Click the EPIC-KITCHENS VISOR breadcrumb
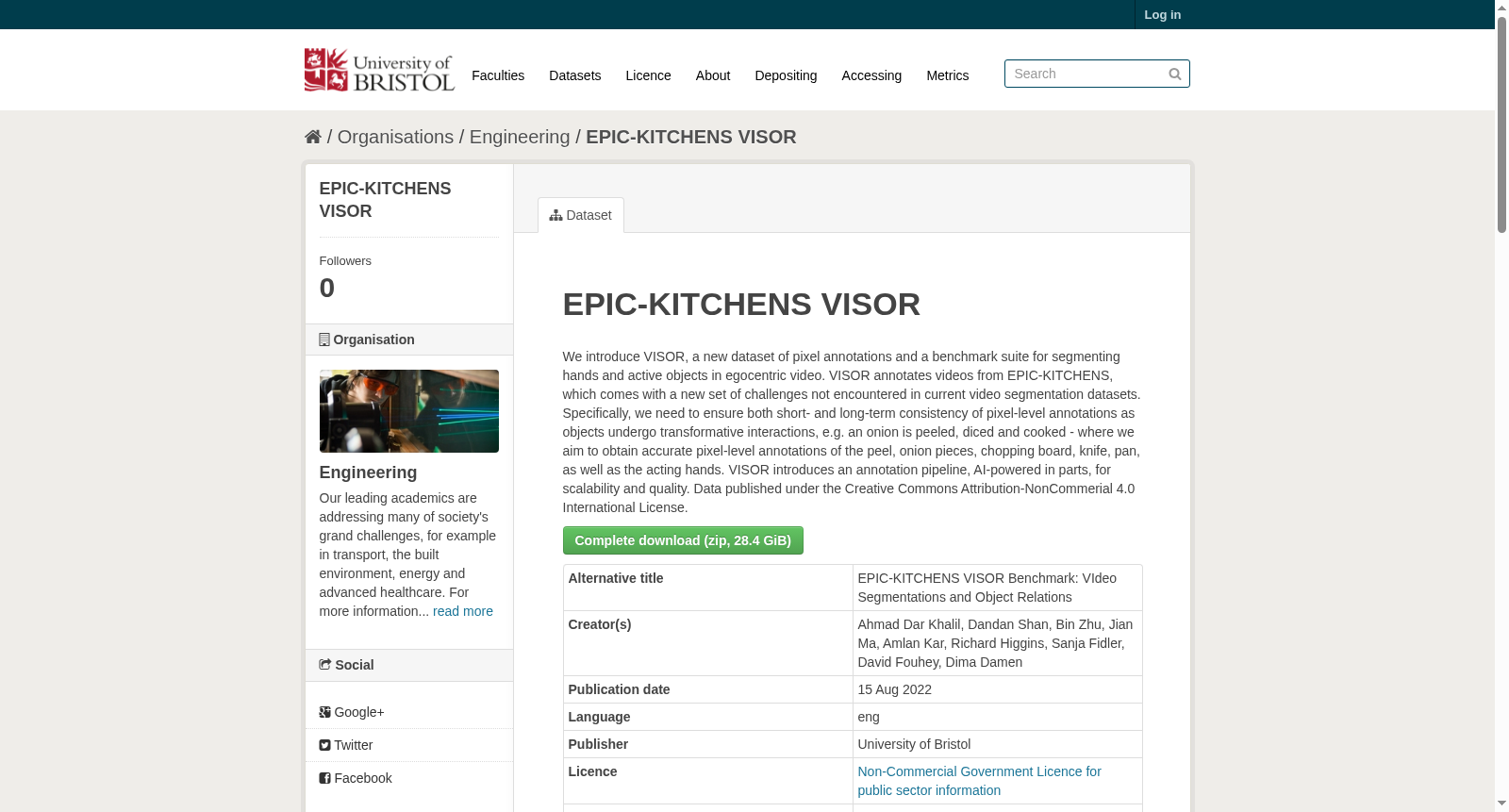 (x=691, y=137)
